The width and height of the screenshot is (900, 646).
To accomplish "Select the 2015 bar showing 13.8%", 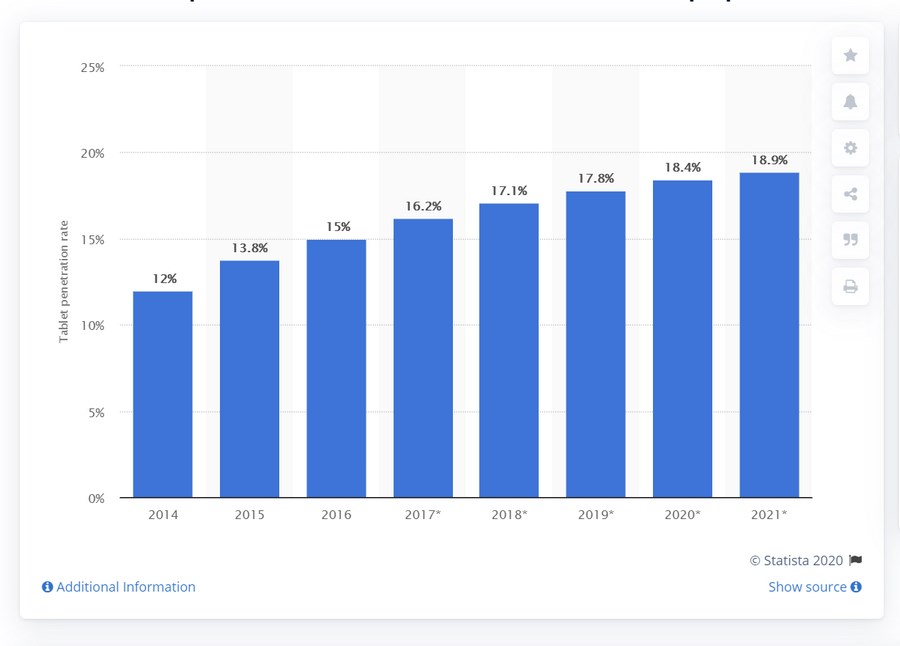I will 249,379.
